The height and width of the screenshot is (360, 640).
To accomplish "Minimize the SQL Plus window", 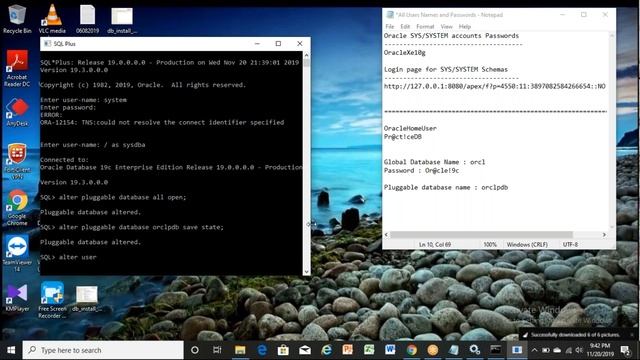I will coord(257,44).
